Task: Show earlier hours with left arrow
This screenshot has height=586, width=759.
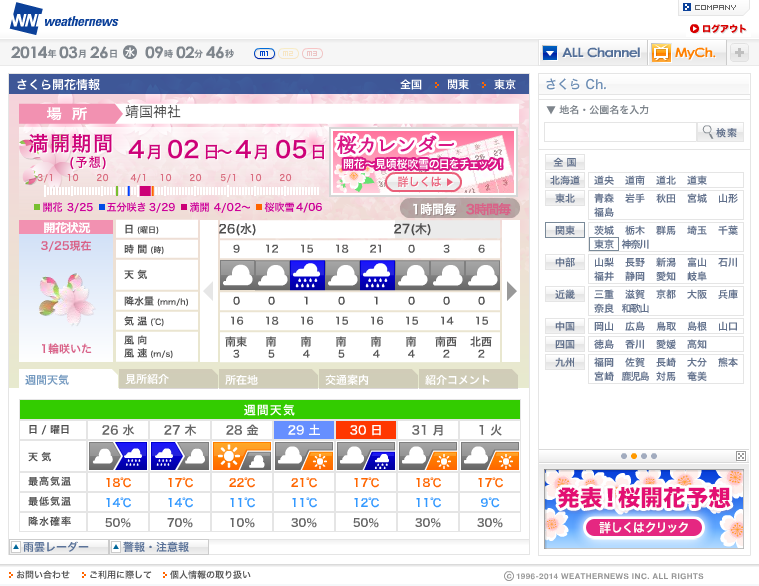Action: [x=209, y=291]
